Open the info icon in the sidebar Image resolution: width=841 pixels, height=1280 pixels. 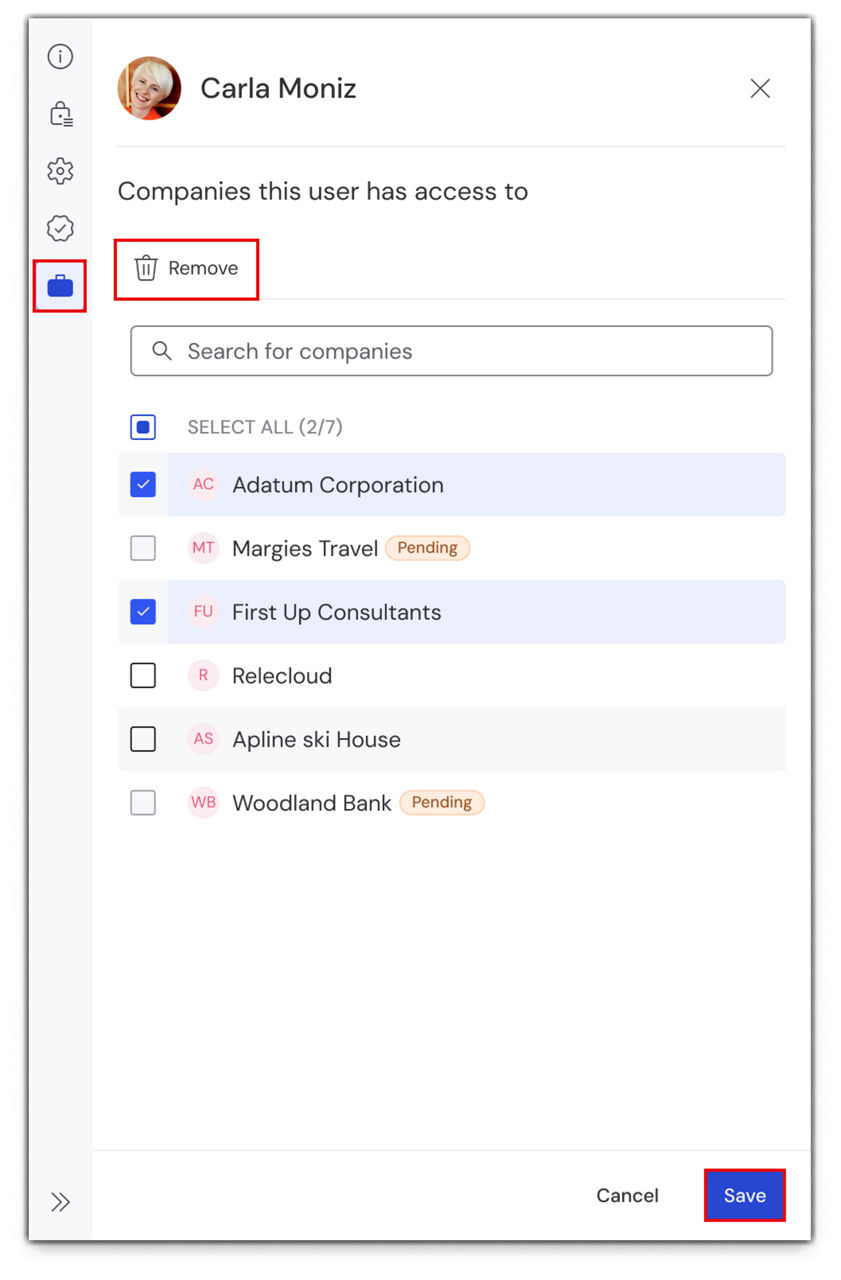(60, 57)
